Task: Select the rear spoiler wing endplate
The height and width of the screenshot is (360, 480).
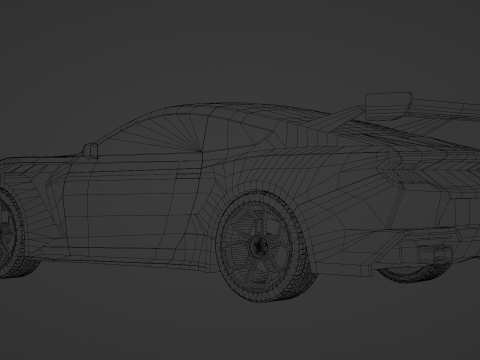Action: coord(389,107)
